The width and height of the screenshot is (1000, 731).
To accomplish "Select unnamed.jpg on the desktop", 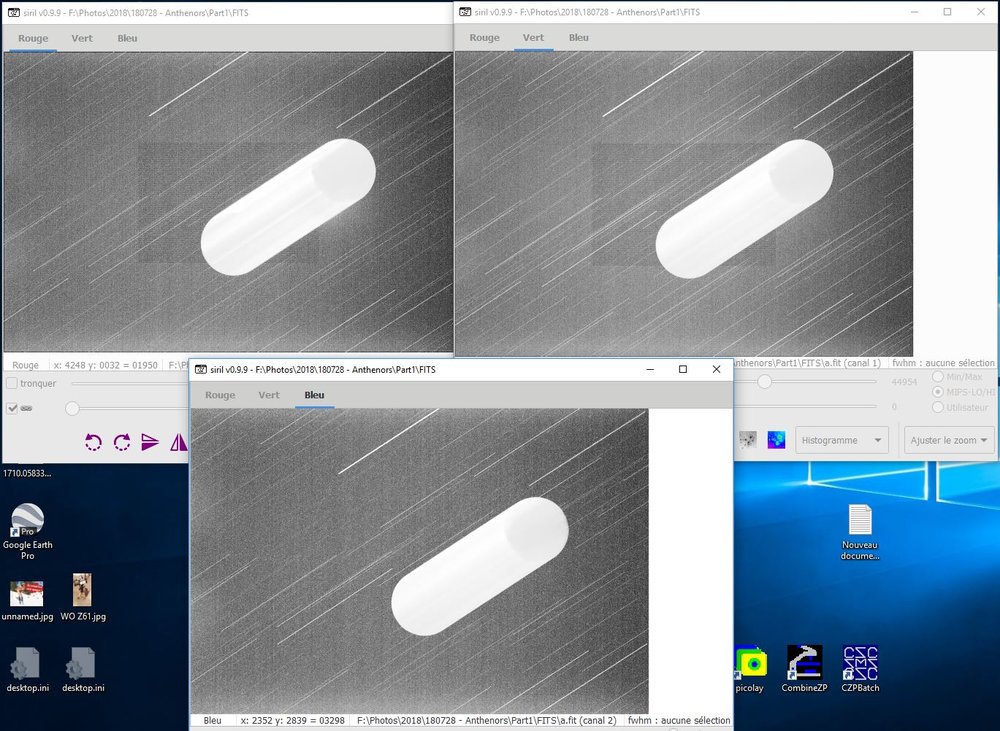I will (x=27, y=600).
